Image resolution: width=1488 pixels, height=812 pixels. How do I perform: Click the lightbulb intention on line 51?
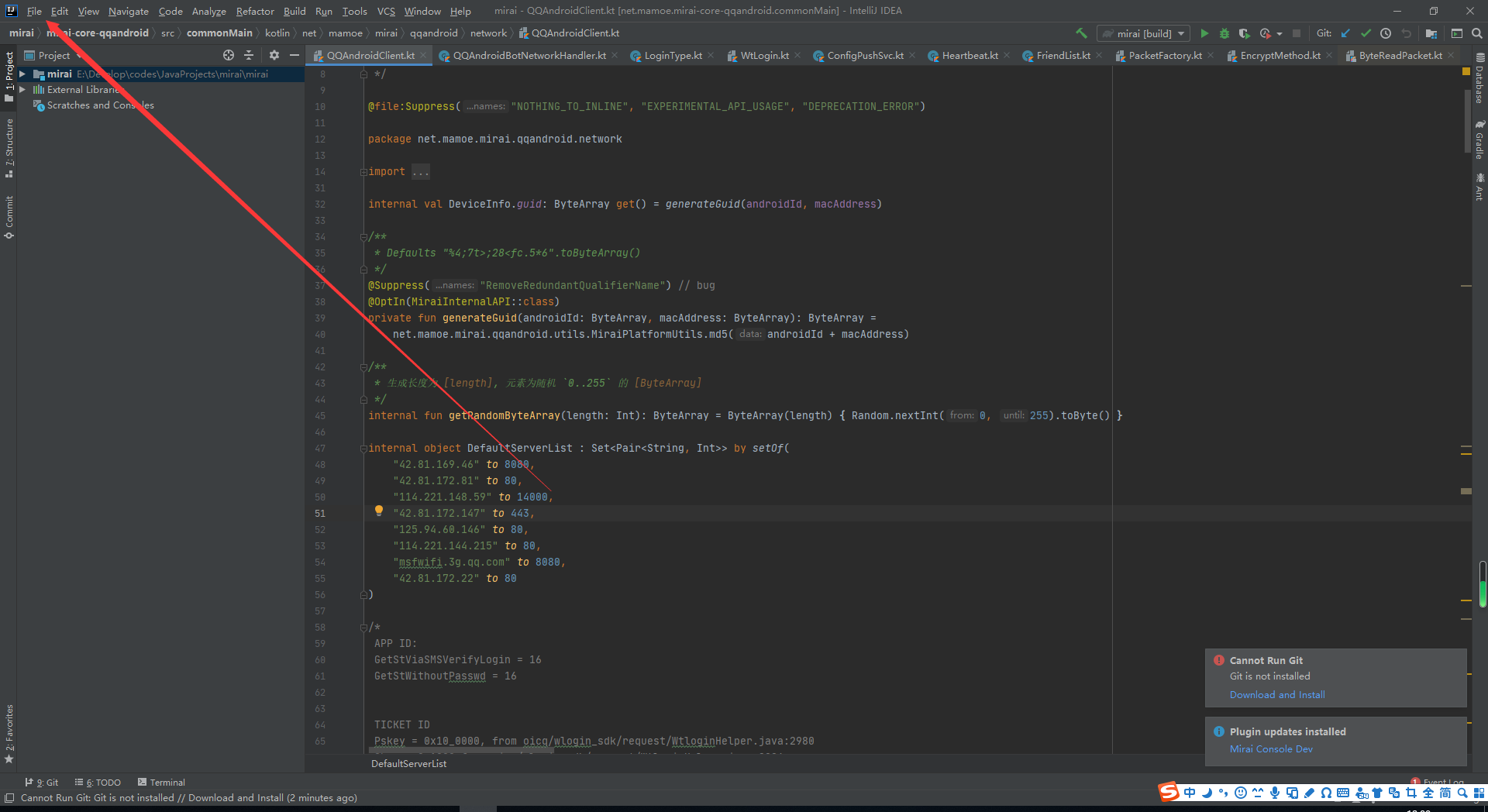coord(379,511)
